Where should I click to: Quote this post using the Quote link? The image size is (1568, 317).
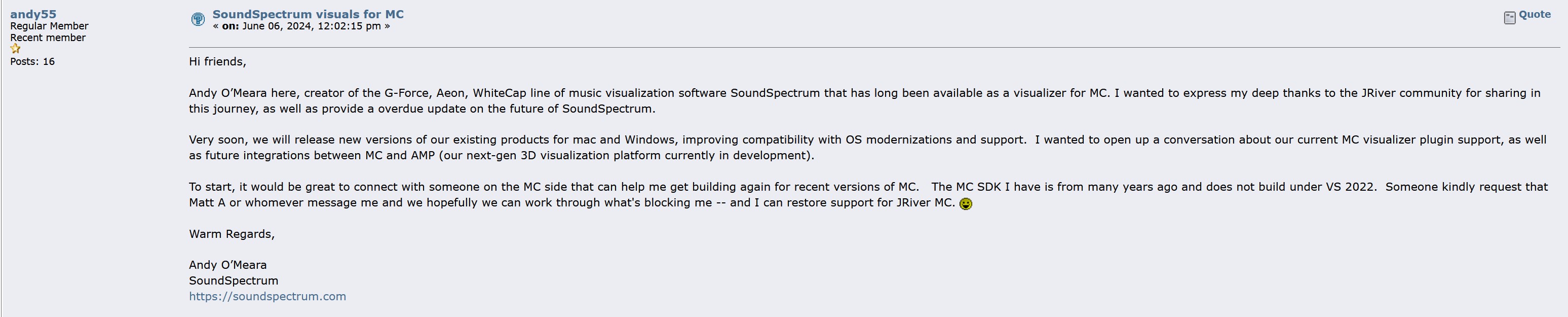pos(1535,14)
